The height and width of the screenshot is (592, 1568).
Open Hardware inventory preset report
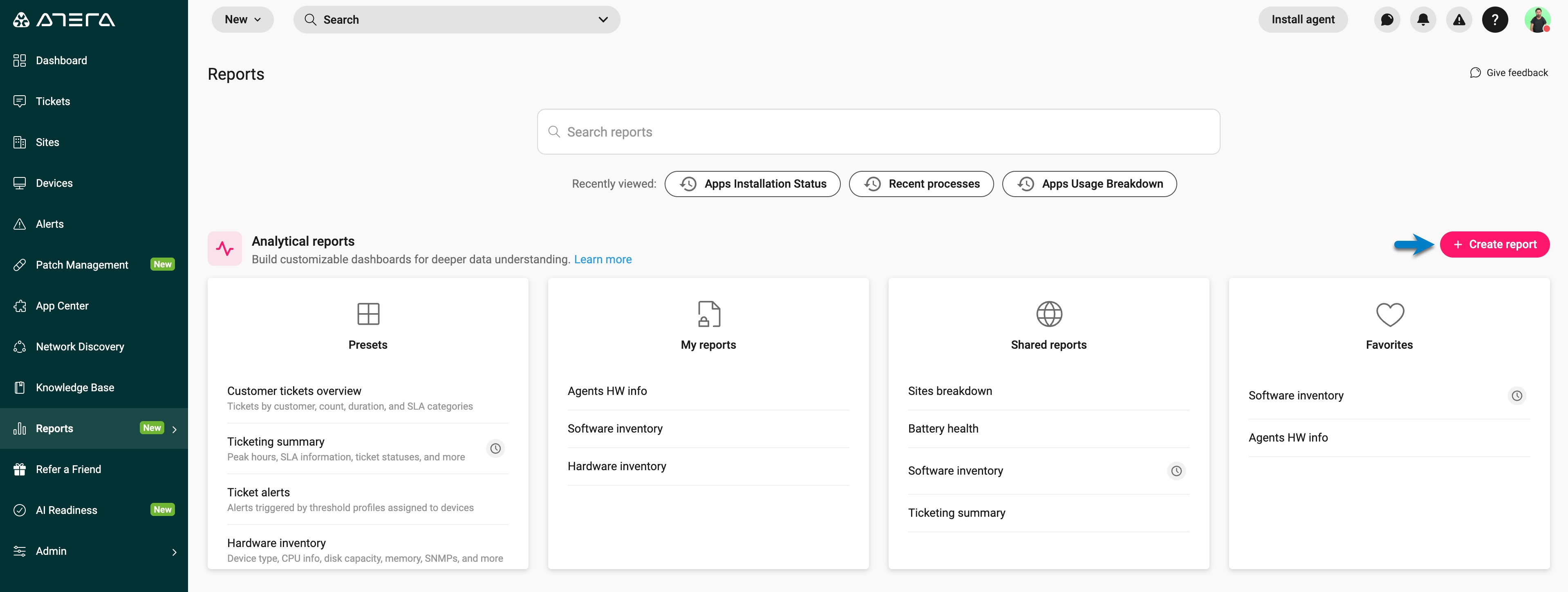[x=367, y=550]
